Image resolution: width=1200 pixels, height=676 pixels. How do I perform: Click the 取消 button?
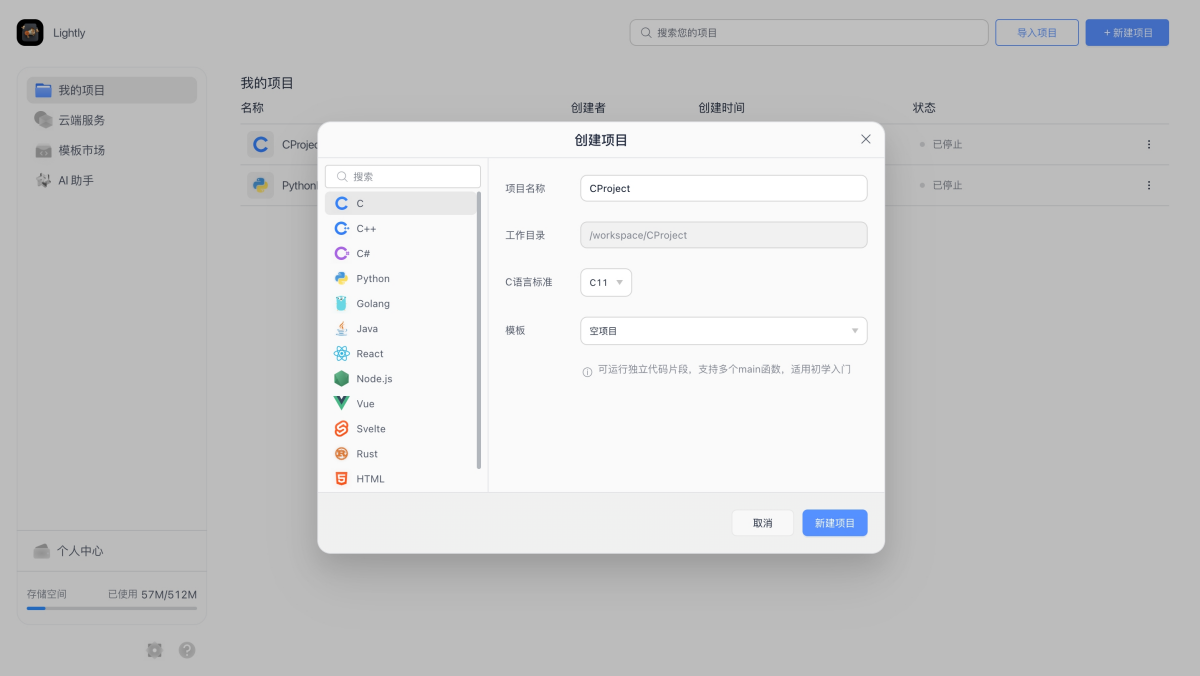763,523
